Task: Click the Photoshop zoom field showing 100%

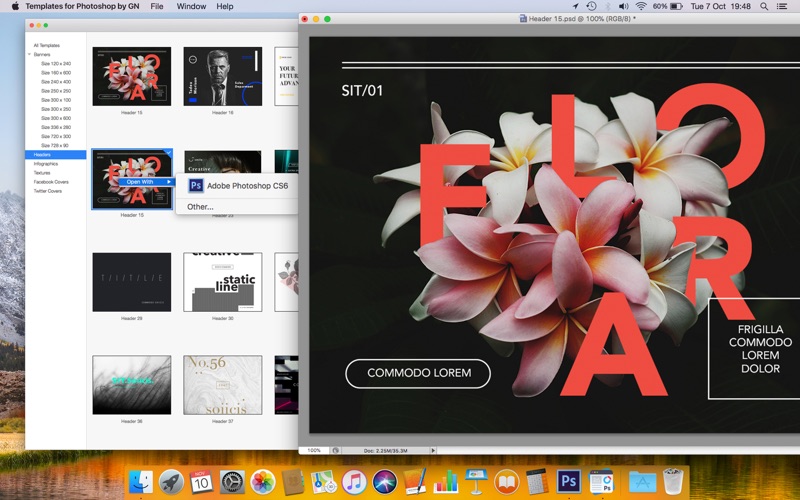Action: (x=314, y=451)
